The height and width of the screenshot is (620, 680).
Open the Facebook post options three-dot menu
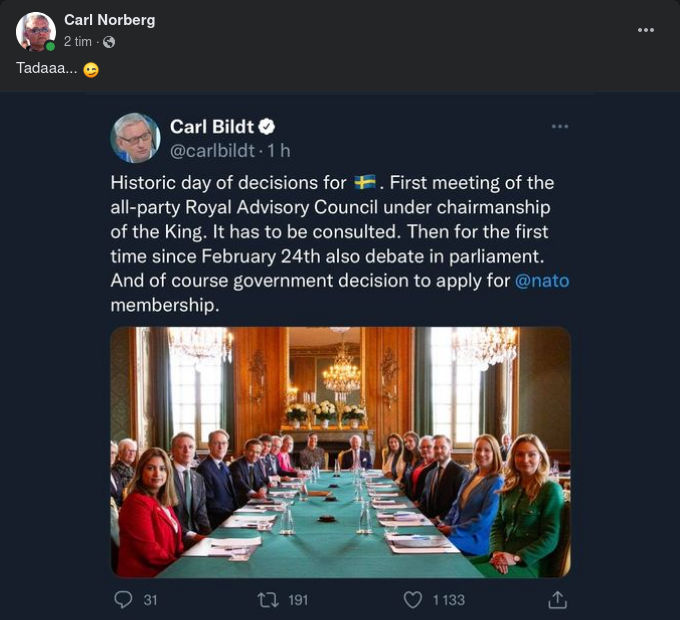(x=645, y=30)
